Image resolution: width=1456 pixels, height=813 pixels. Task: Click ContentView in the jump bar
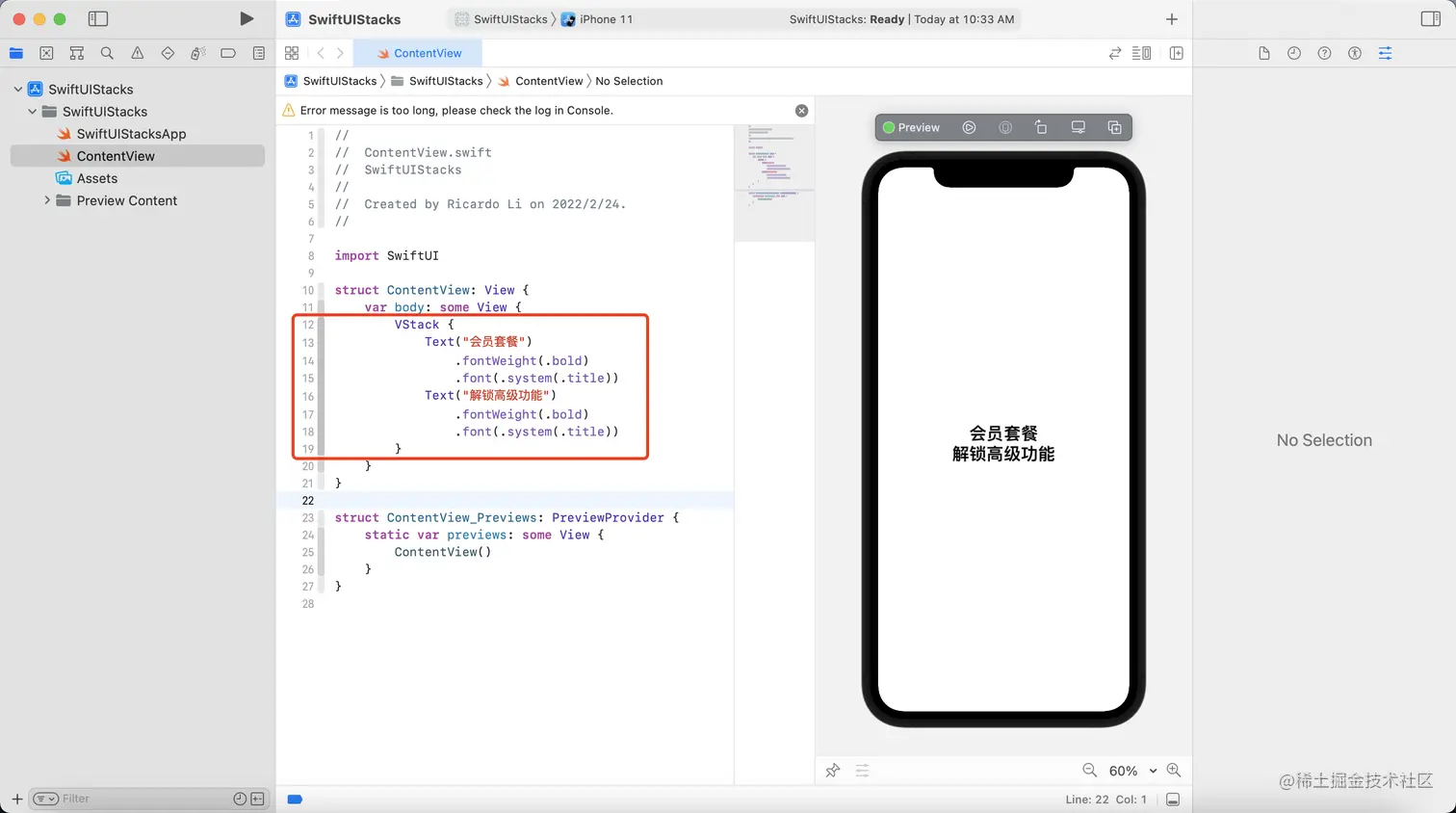tap(540, 81)
